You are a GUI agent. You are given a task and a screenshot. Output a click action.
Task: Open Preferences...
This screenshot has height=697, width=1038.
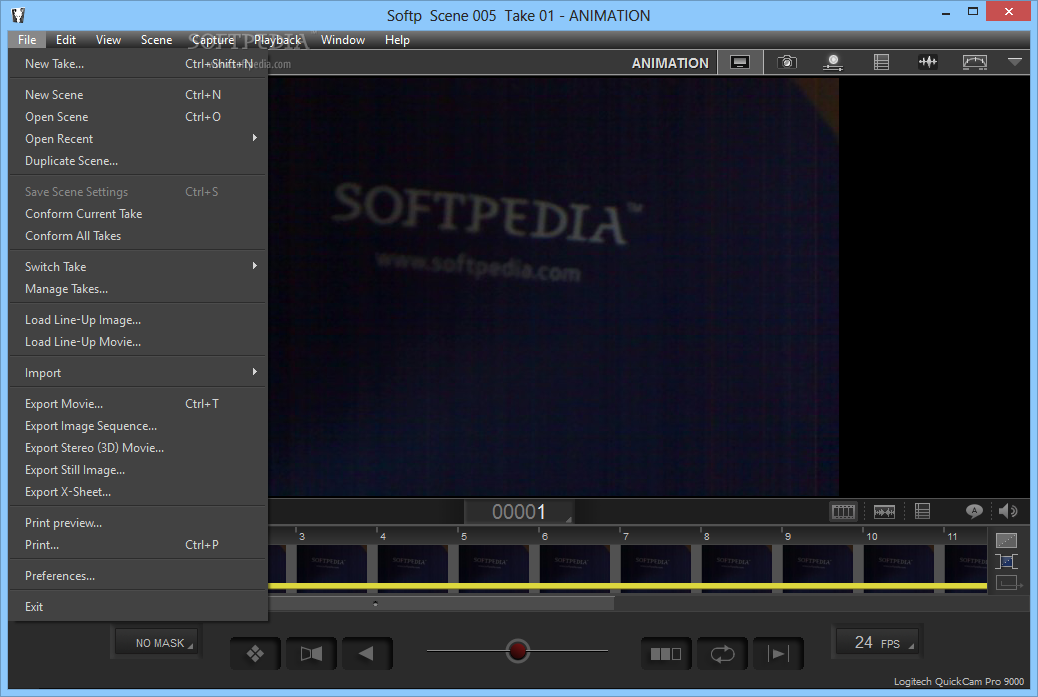point(138,576)
